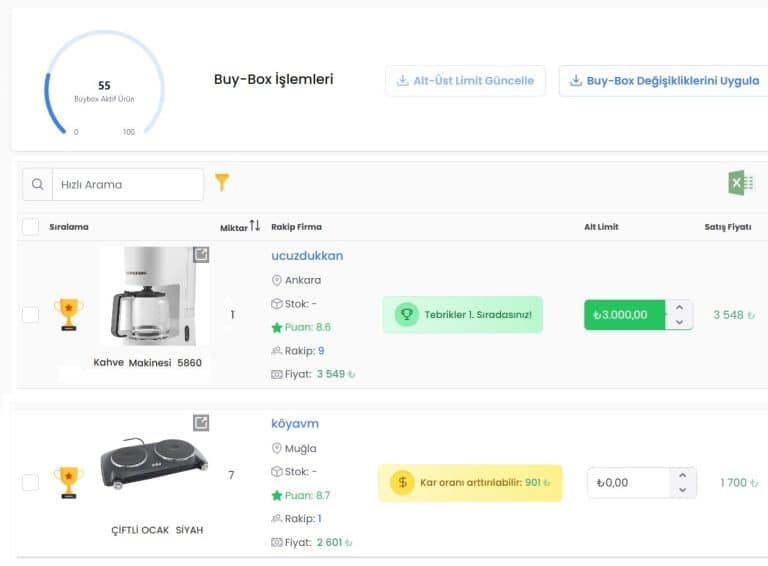Export the list with the Excel icon
This screenshot has width=768, height=566.
tap(740, 183)
